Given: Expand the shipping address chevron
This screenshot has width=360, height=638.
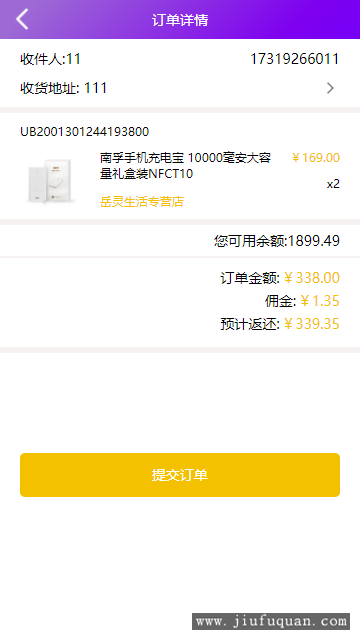Looking at the screenshot, I should tap(330, 88).
